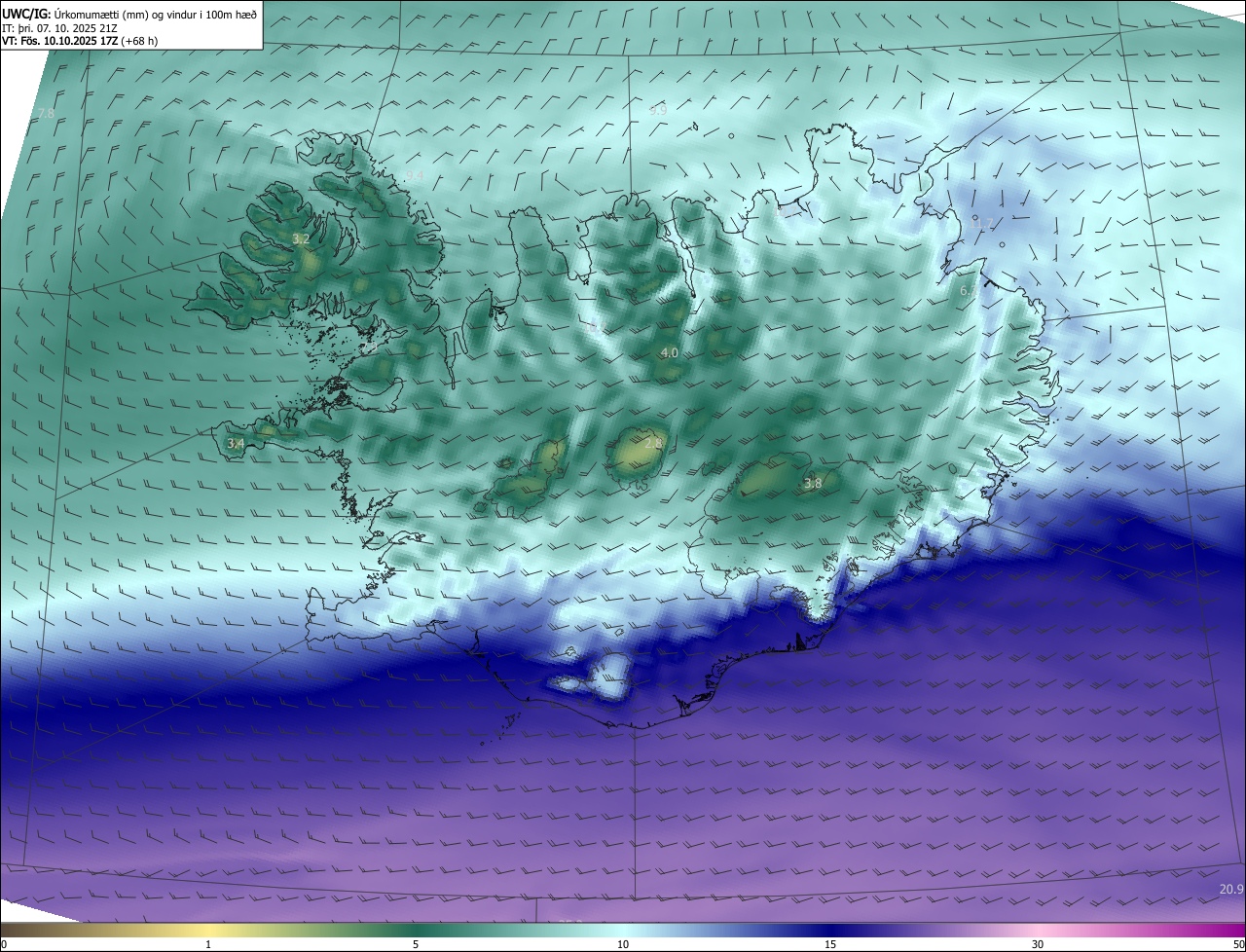Click the 5 tick on the color scale

(x=416, y=944)
